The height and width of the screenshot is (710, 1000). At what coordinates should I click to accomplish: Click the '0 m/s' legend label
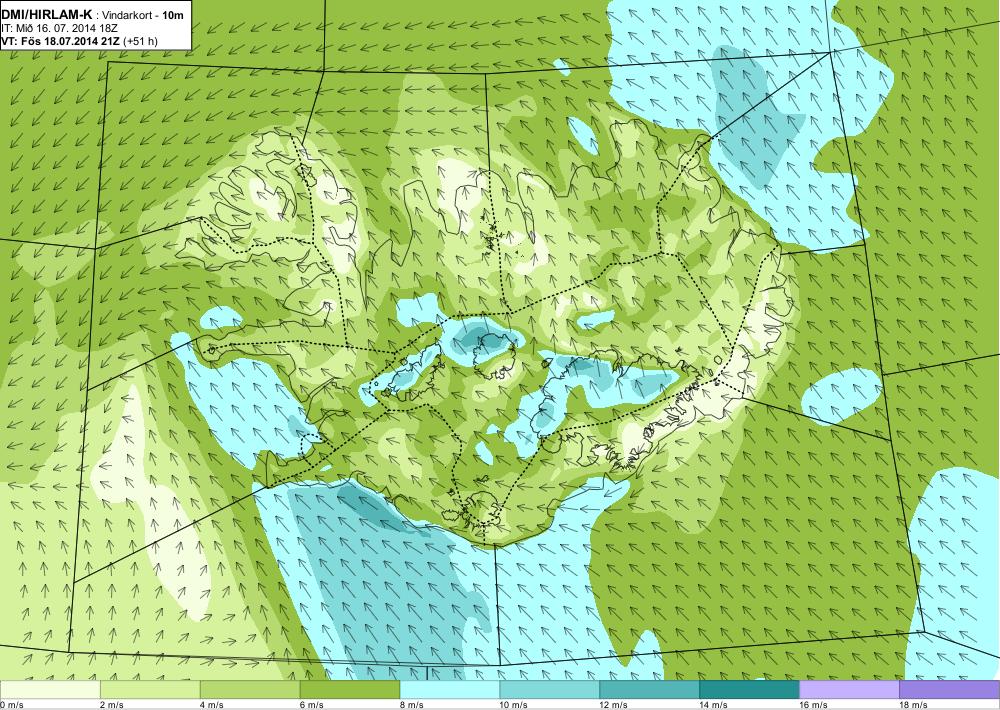(x=11, y=705)
